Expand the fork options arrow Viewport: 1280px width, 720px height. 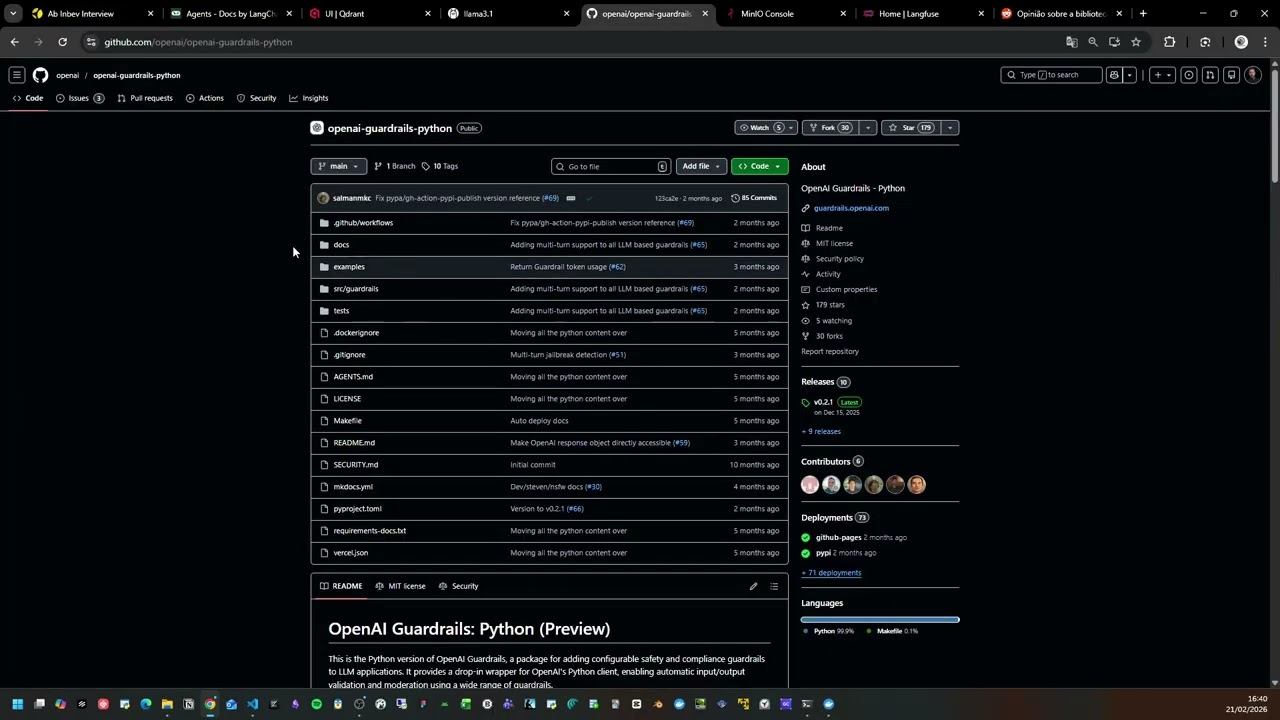tap(868, 128)
